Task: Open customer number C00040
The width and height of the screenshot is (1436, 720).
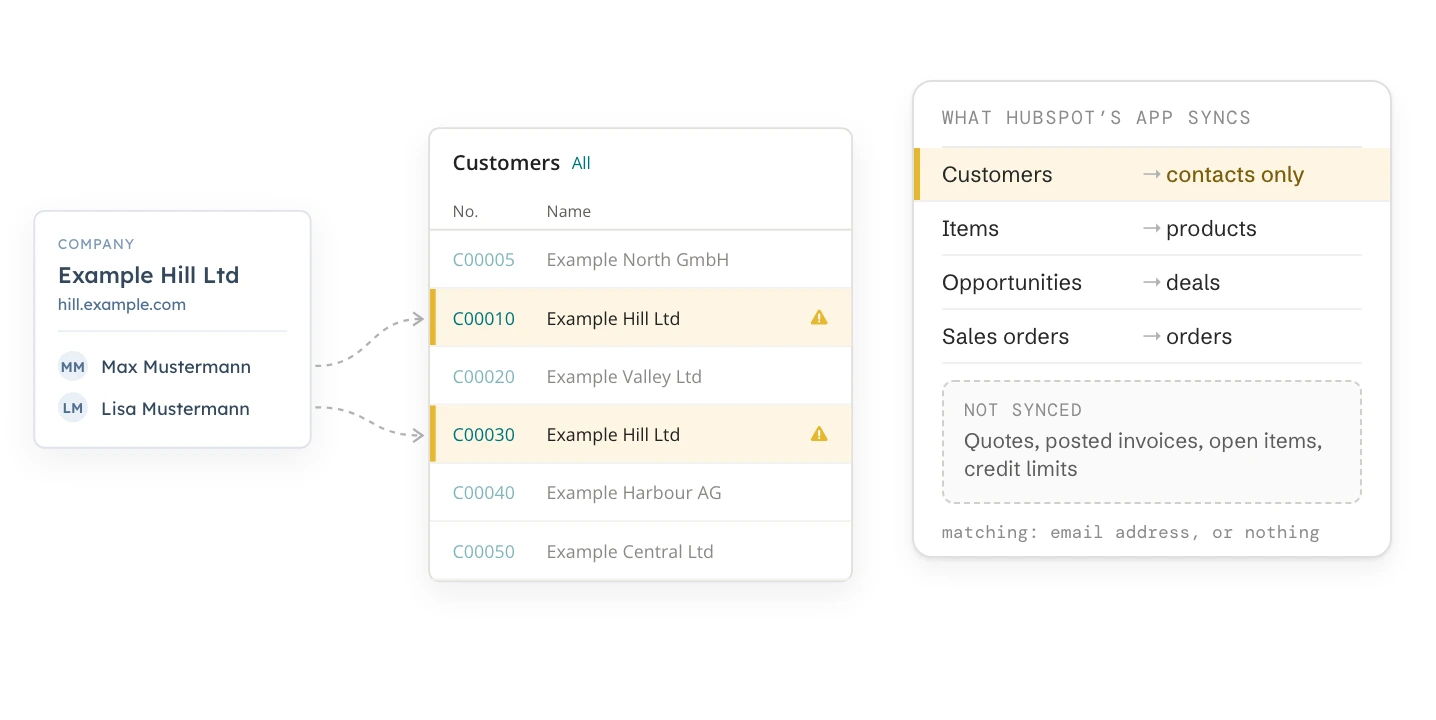Action: click(x=484, y=493)
